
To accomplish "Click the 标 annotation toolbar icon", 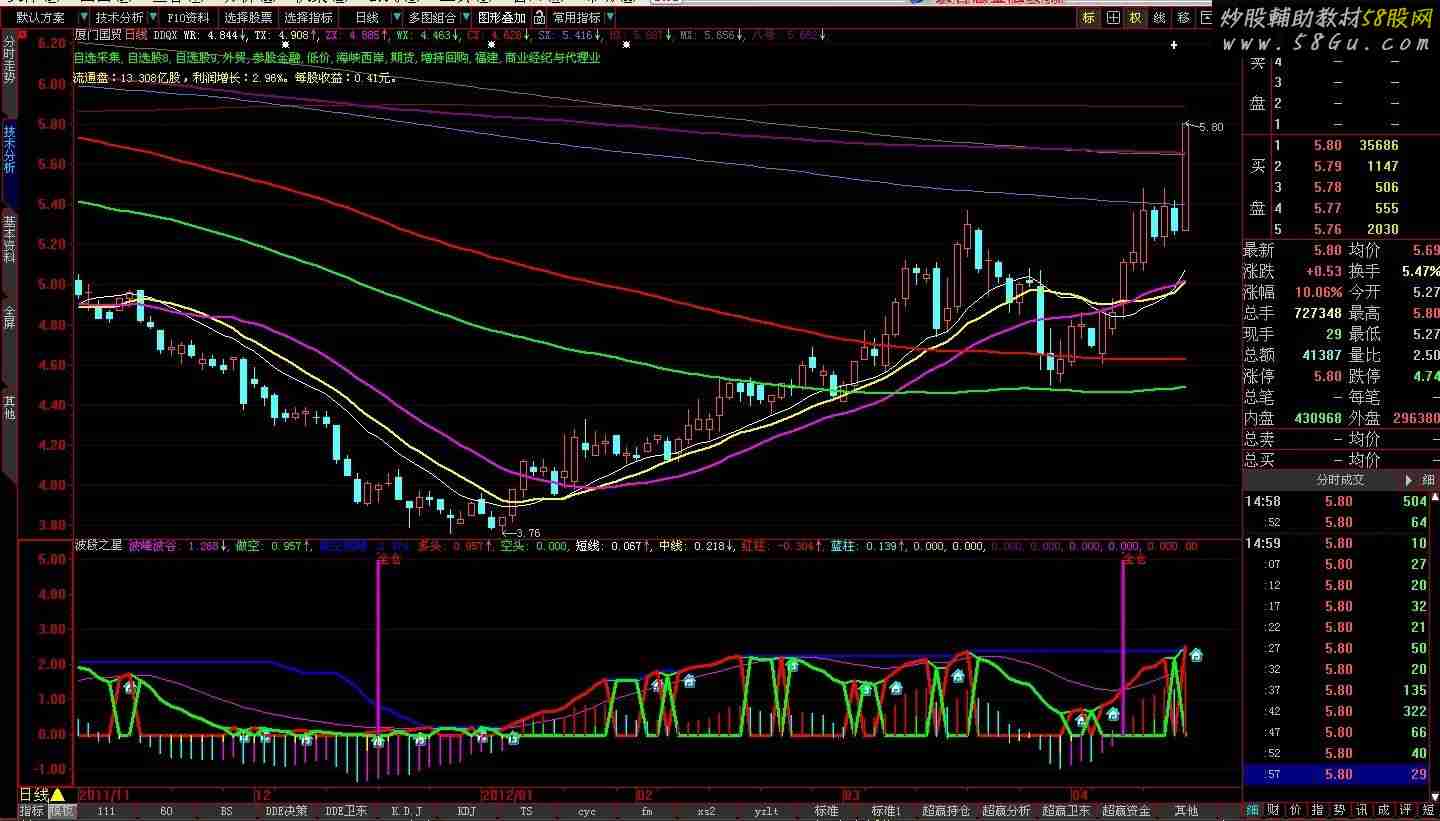I will coord(1089,18).
